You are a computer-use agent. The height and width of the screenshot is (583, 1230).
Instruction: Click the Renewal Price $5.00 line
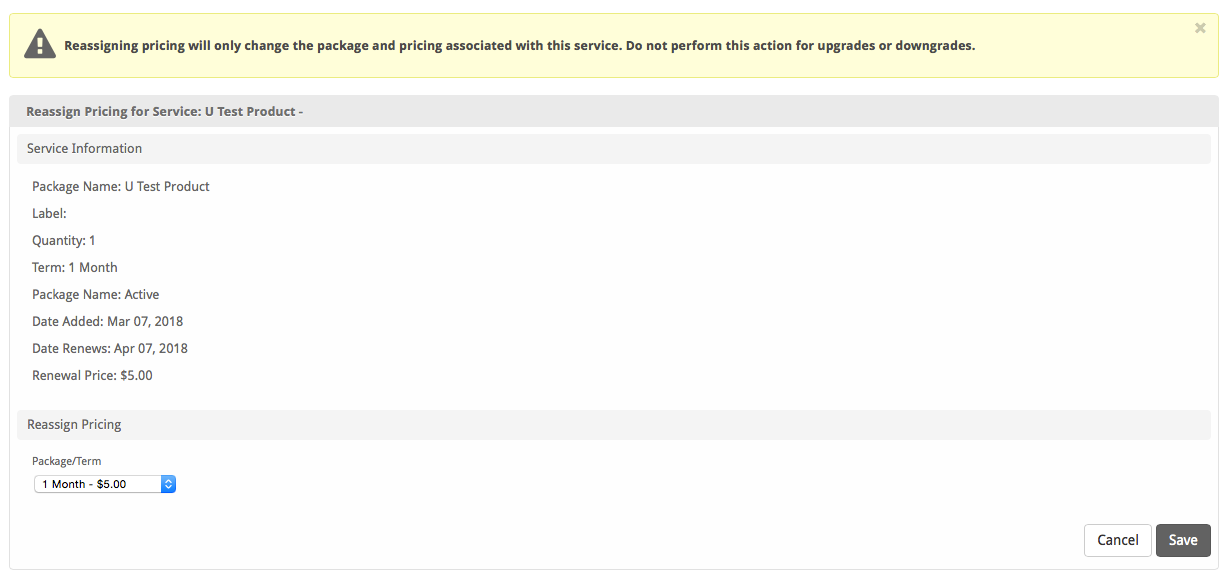coord(92,375)
